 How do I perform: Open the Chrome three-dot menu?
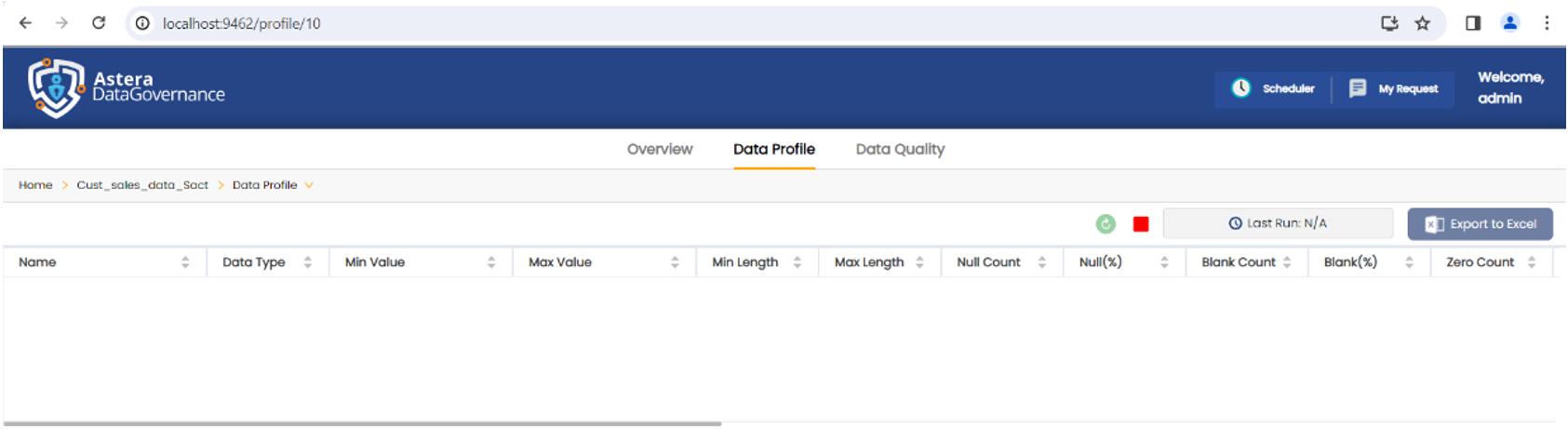tap(1547, 23)
